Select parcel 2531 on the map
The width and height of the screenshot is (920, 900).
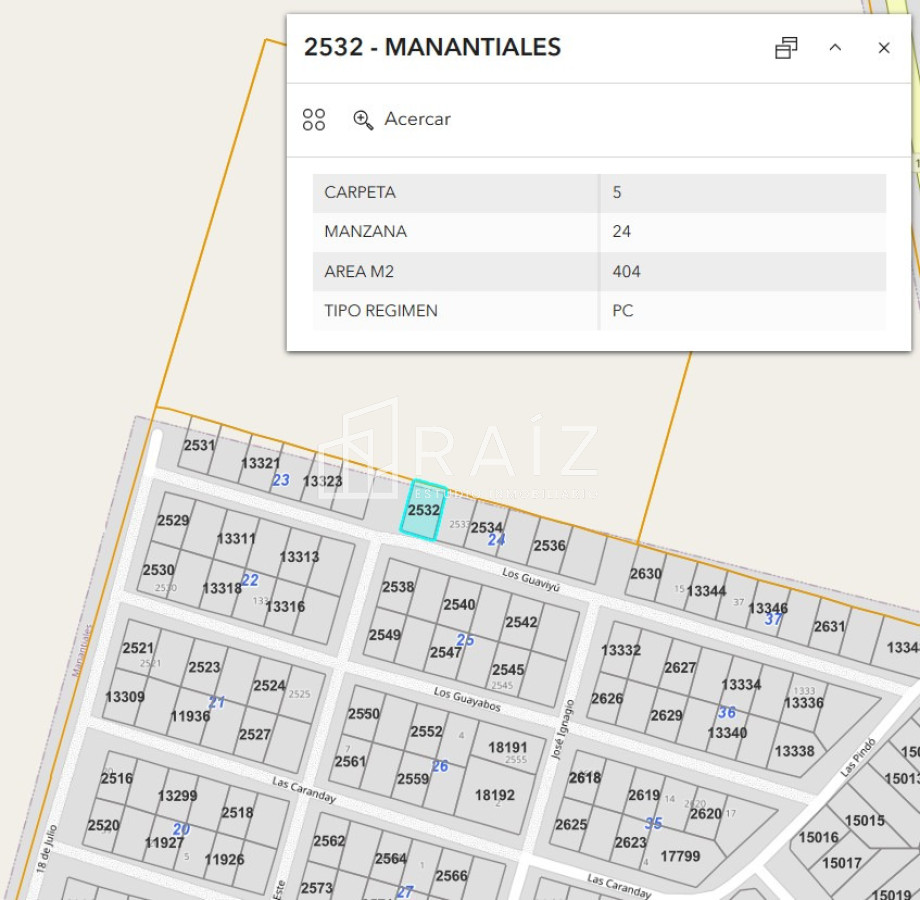(x=199, y=445)
